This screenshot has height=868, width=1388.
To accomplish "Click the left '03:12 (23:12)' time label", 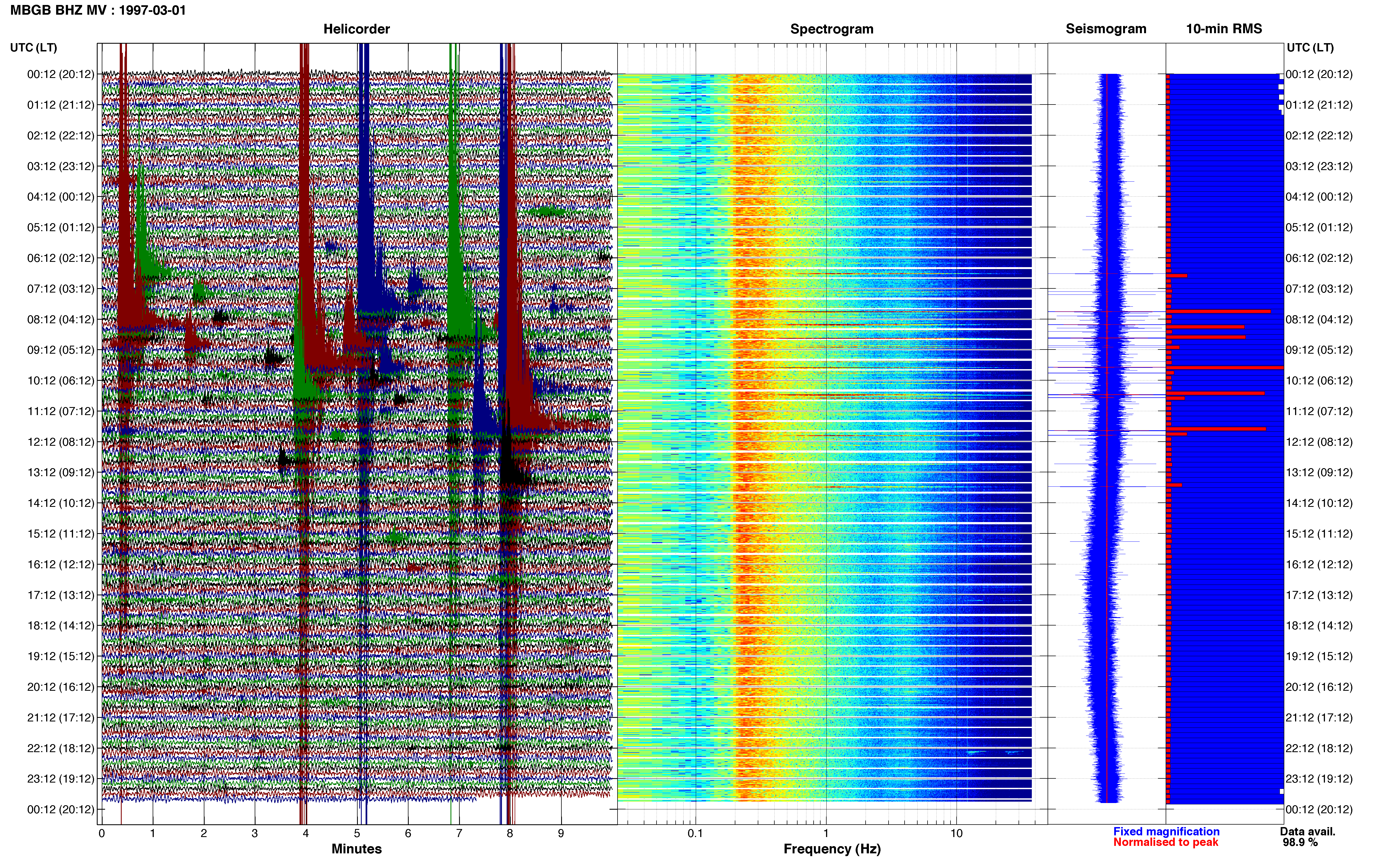I will coord(61,166).
